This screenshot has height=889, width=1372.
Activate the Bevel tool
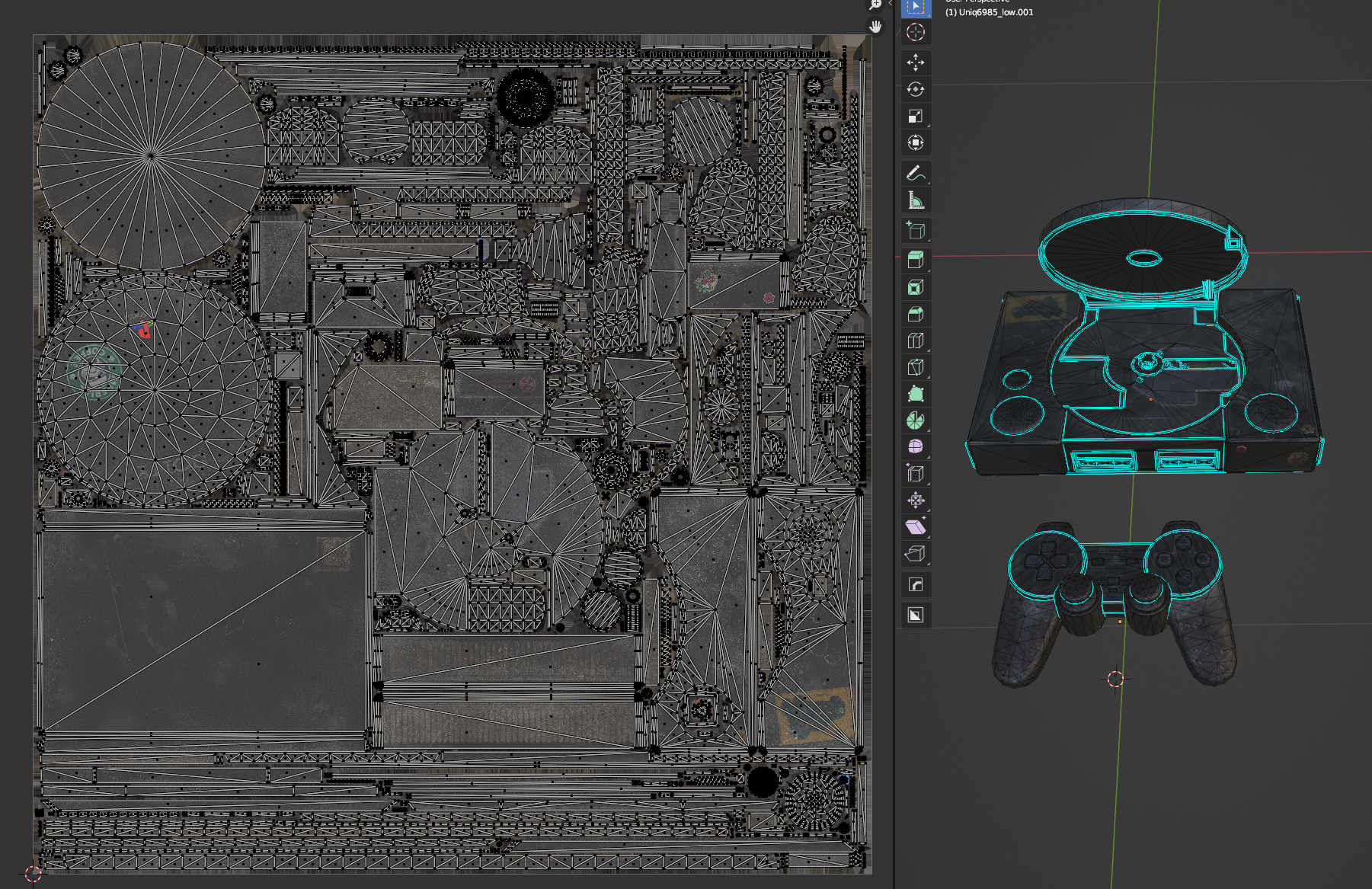click(x=916, y=314)
